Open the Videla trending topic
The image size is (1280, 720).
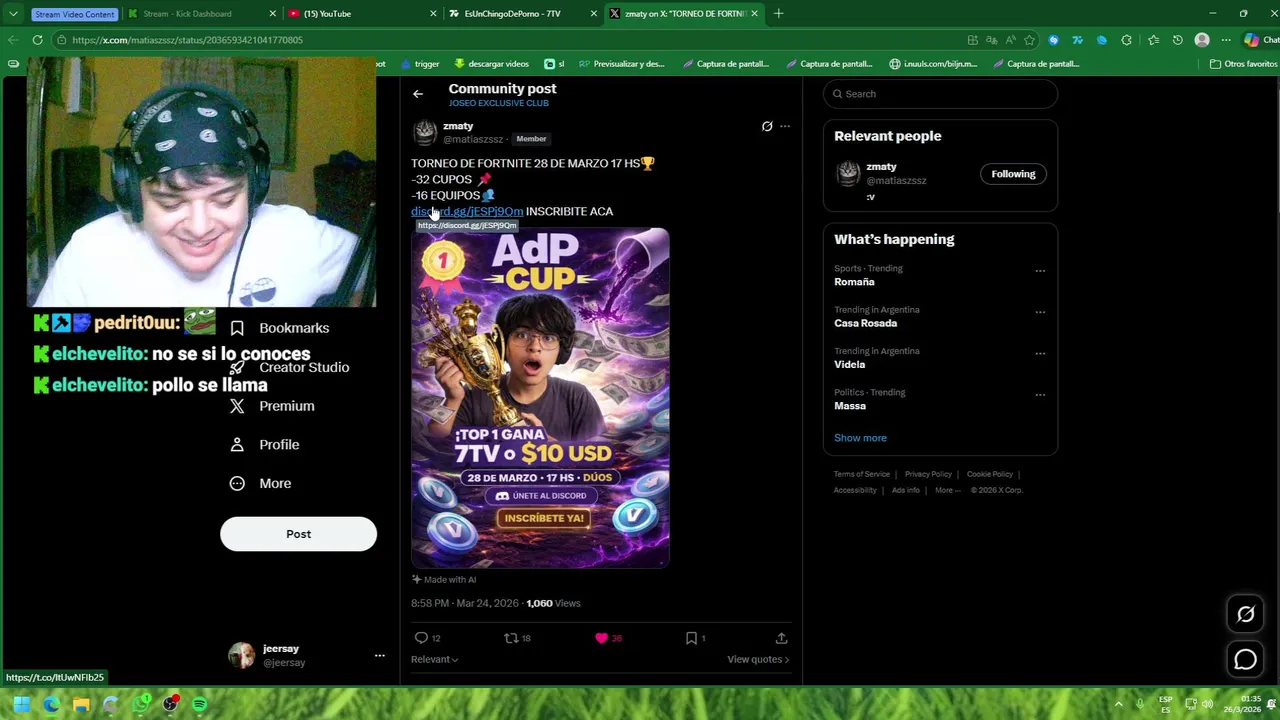pyautogui.click(x=849, y=364)
